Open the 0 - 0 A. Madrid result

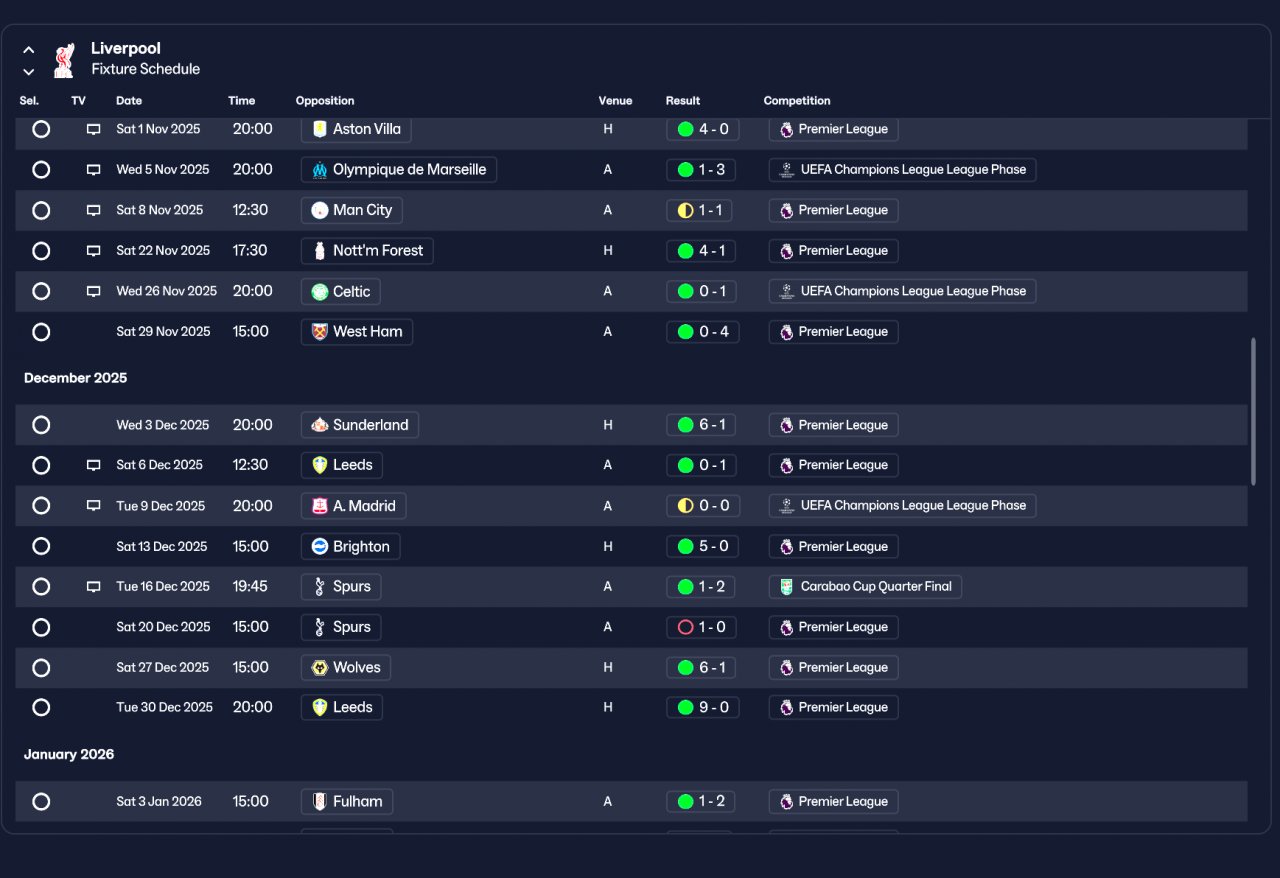coord(703,506)
